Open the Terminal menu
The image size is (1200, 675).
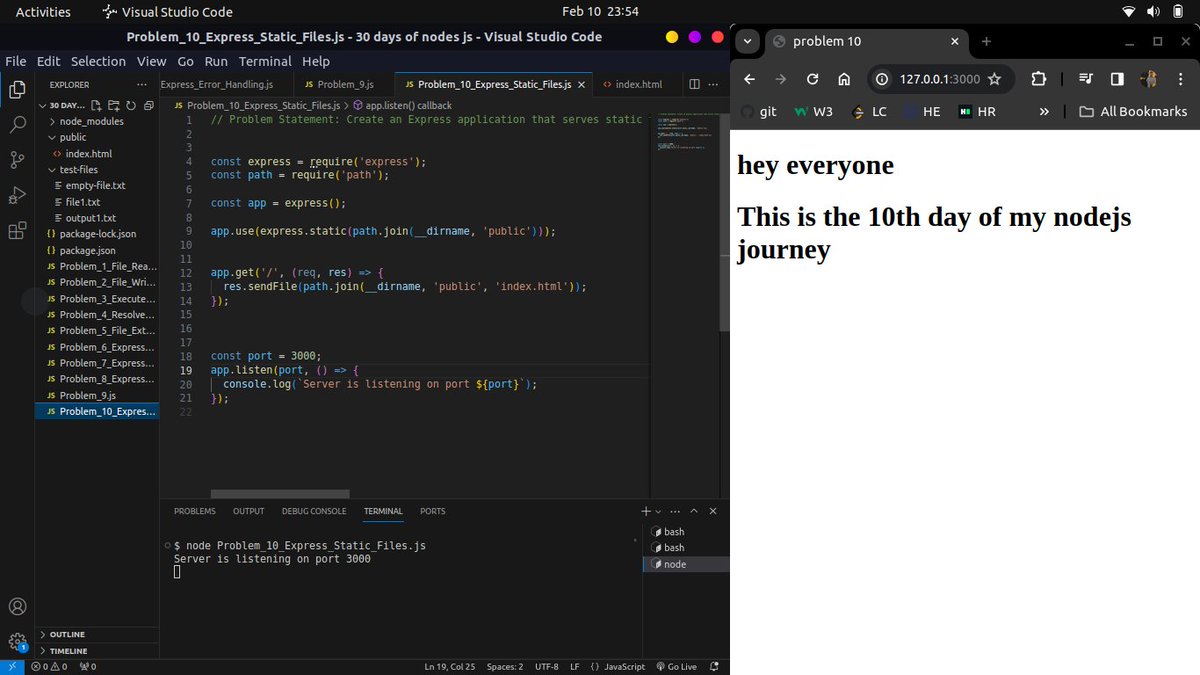point(265,61)
